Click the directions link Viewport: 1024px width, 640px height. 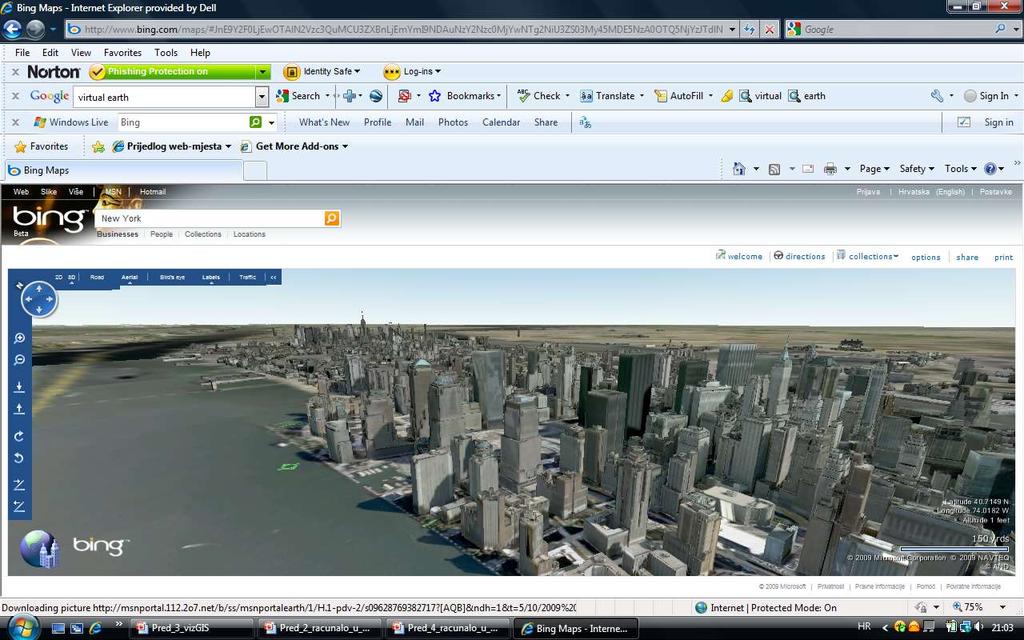805,257
